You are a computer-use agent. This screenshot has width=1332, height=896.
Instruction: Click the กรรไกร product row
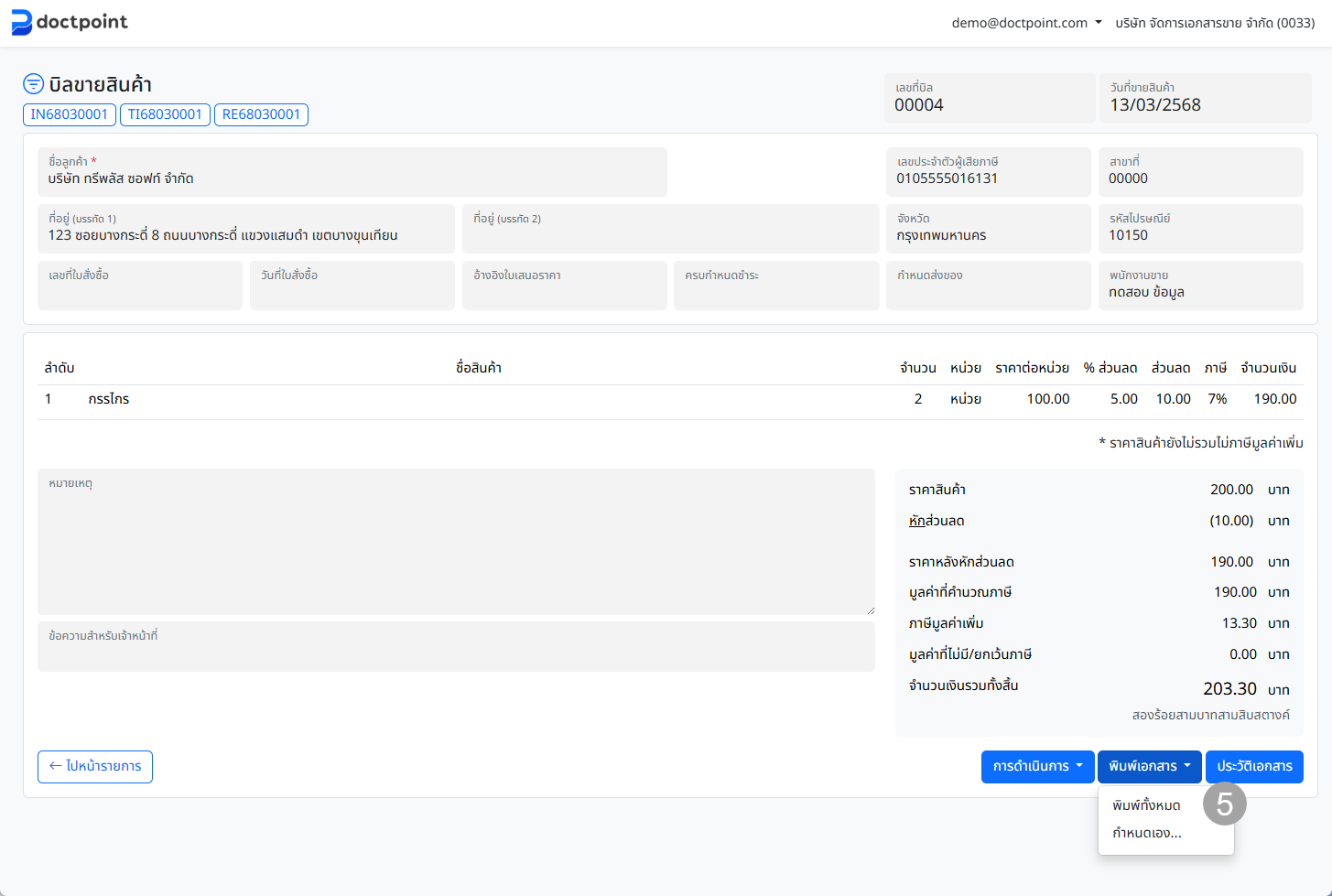109,399
